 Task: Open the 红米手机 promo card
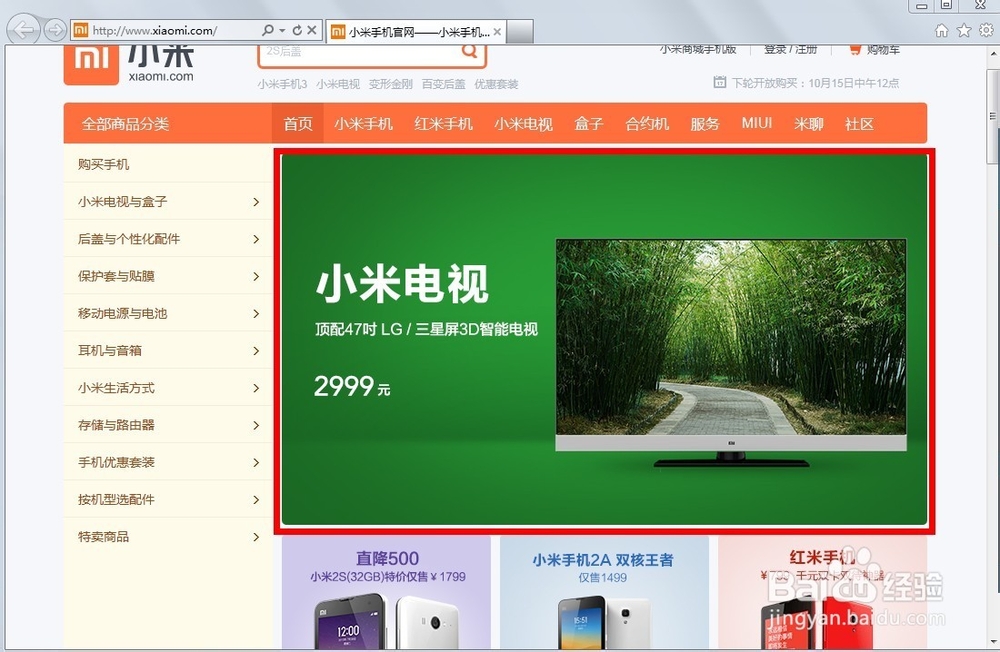(x=822, y=593)
